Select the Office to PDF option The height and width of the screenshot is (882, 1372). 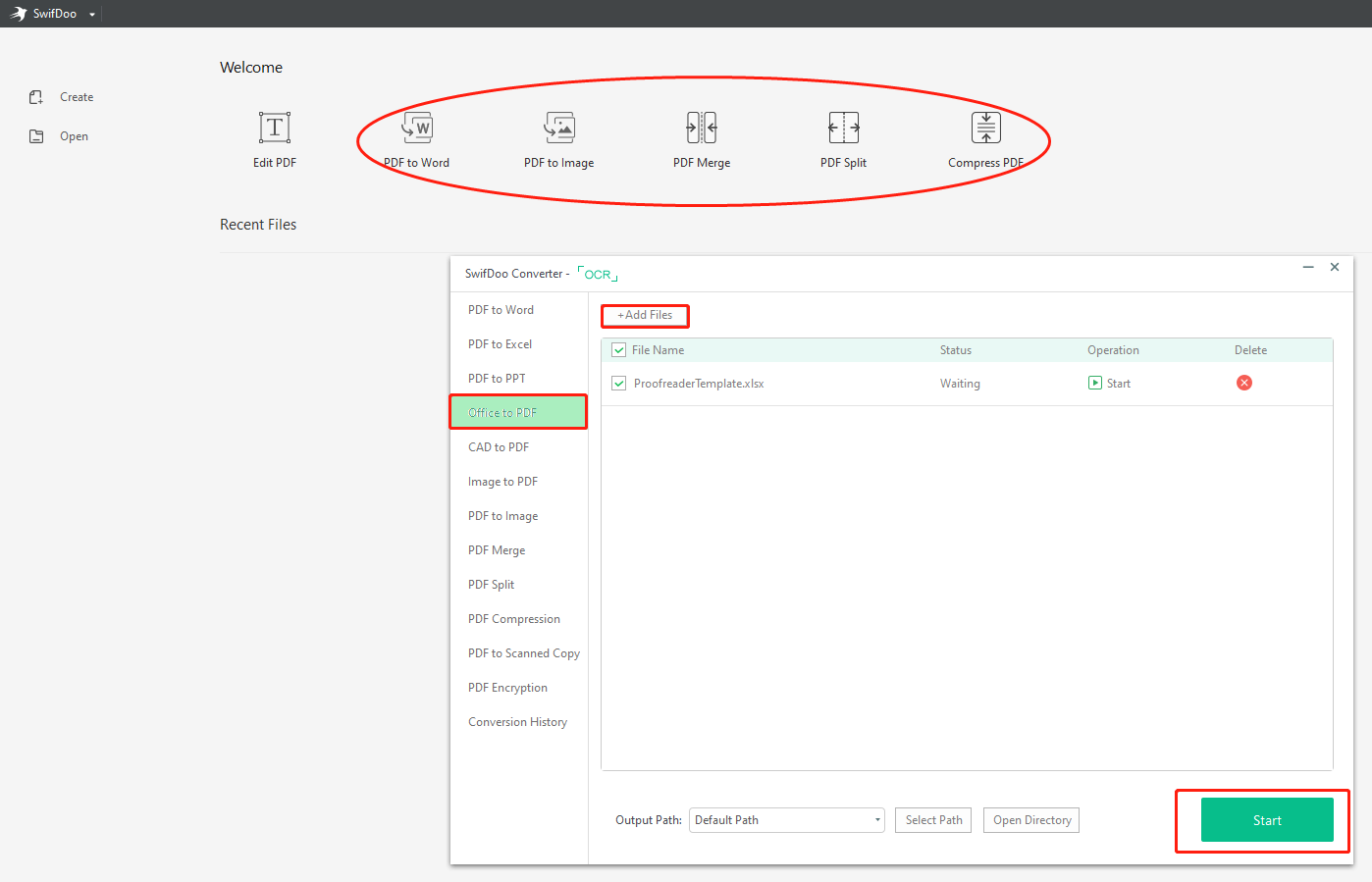coord(519,413)
